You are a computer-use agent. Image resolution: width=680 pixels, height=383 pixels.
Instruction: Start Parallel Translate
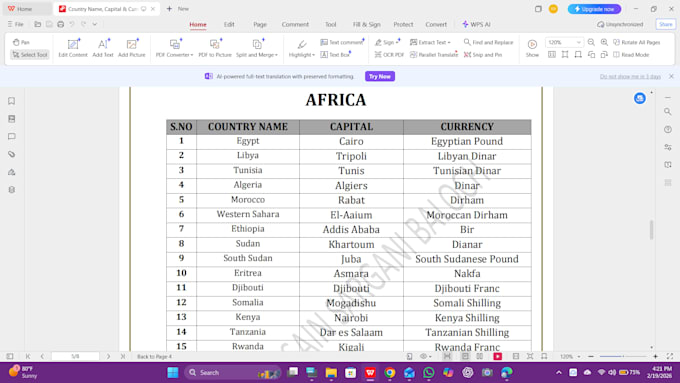434,55
